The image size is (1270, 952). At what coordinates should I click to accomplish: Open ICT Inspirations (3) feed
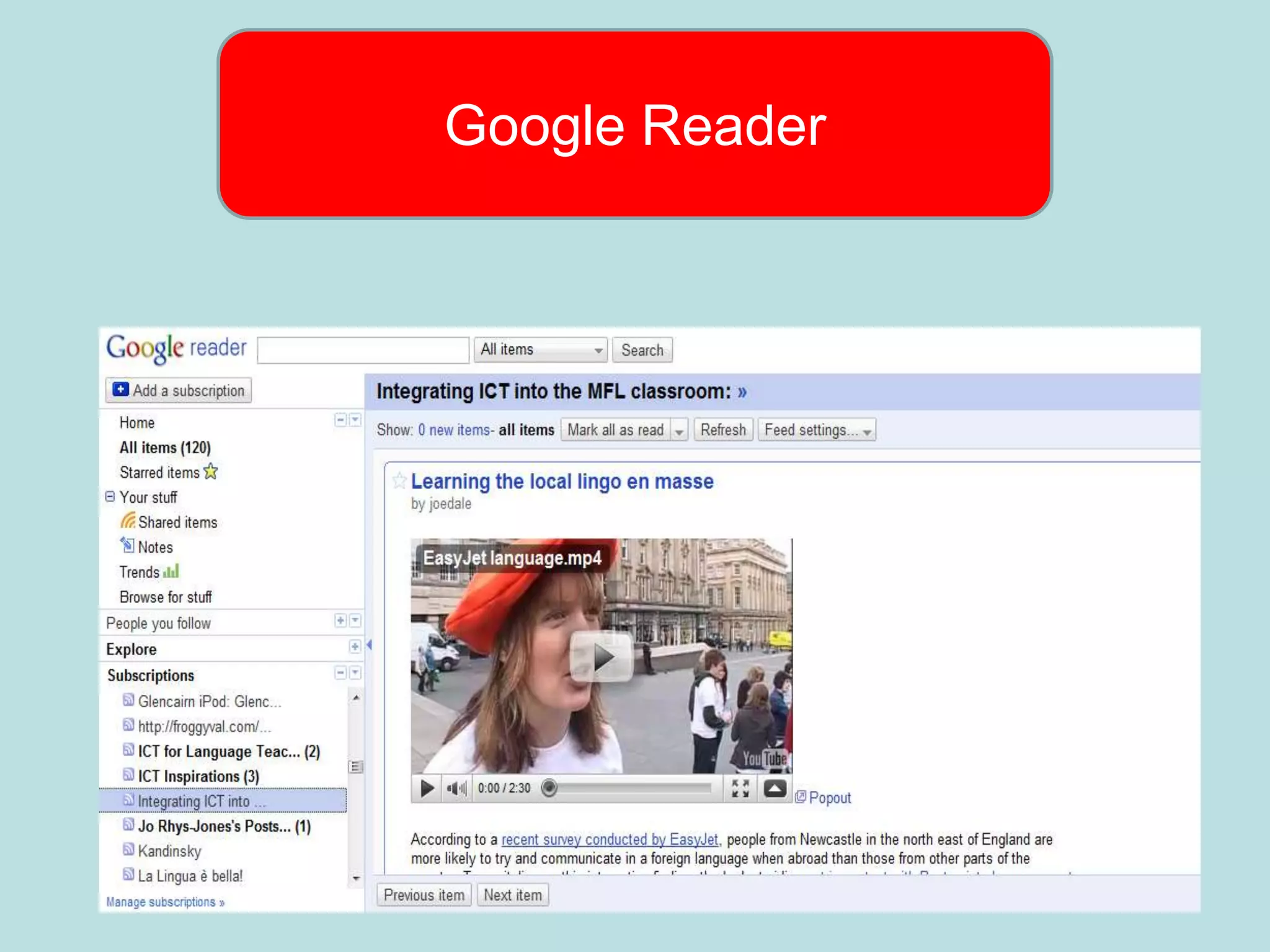tap(198, 777)
